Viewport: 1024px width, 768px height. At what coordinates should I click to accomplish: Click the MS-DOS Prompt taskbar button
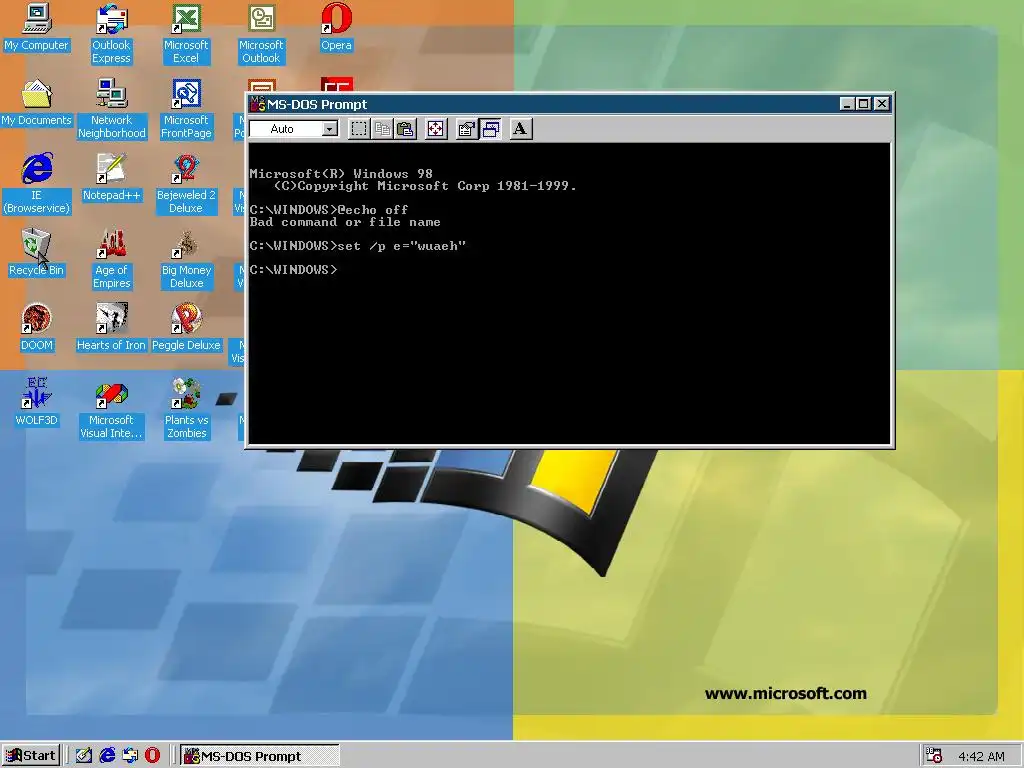pos(259,756)
